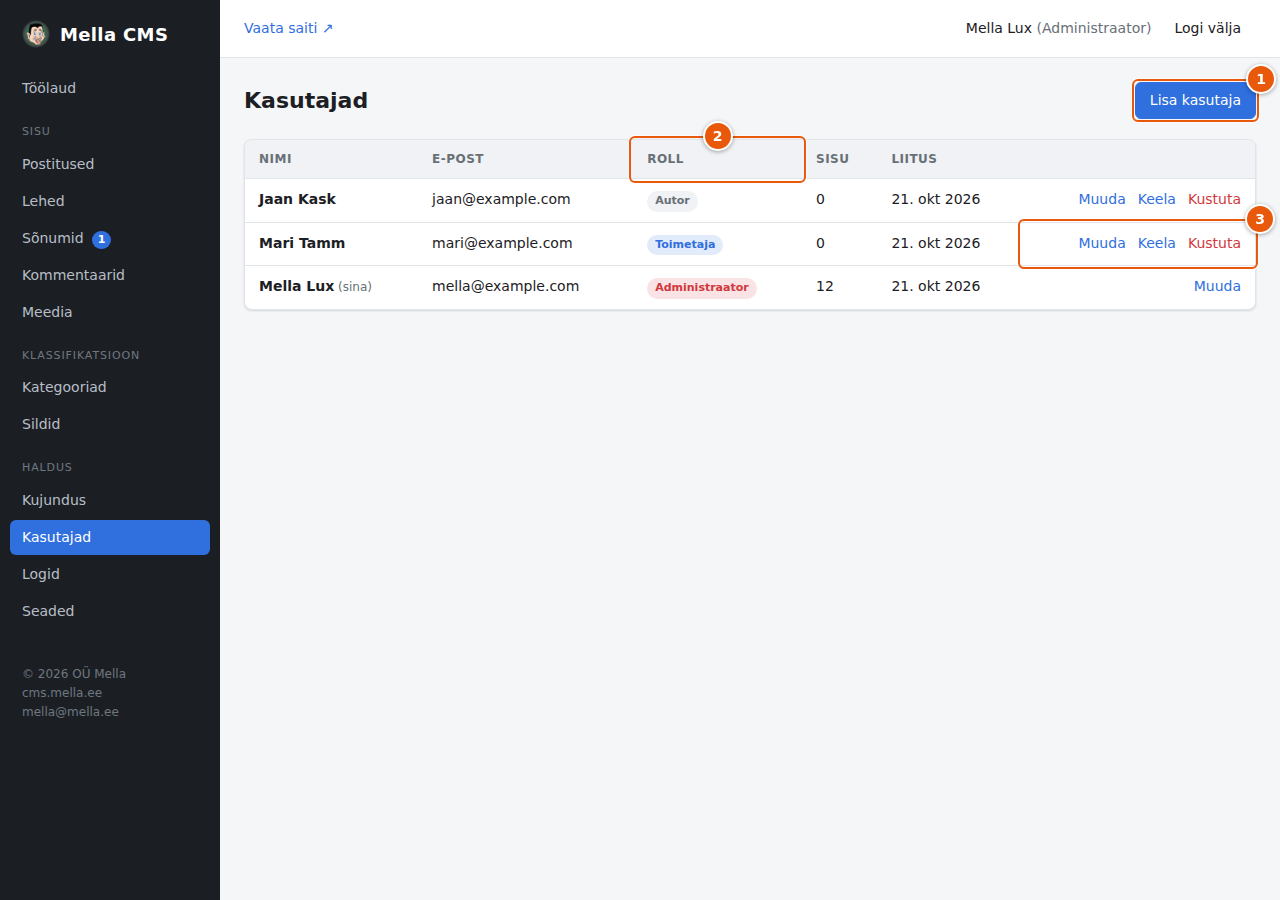Click Keela for Jaan Kask
This screenshot has width=1280, height=900.
[1156, 199]
